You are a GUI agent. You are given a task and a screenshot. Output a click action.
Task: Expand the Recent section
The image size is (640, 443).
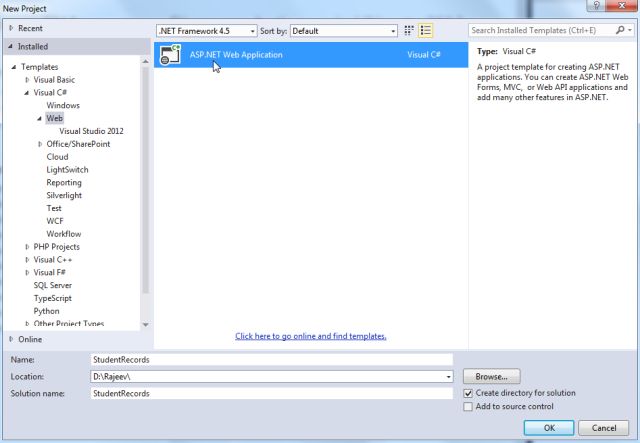(x=11, y=28)
